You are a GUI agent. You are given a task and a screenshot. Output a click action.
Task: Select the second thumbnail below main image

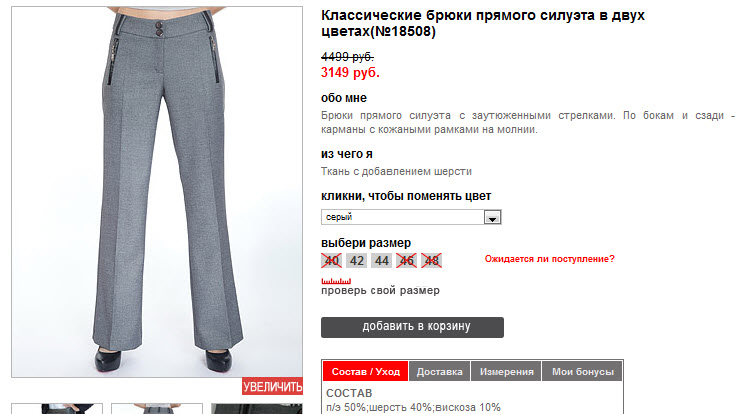[157, 408]
